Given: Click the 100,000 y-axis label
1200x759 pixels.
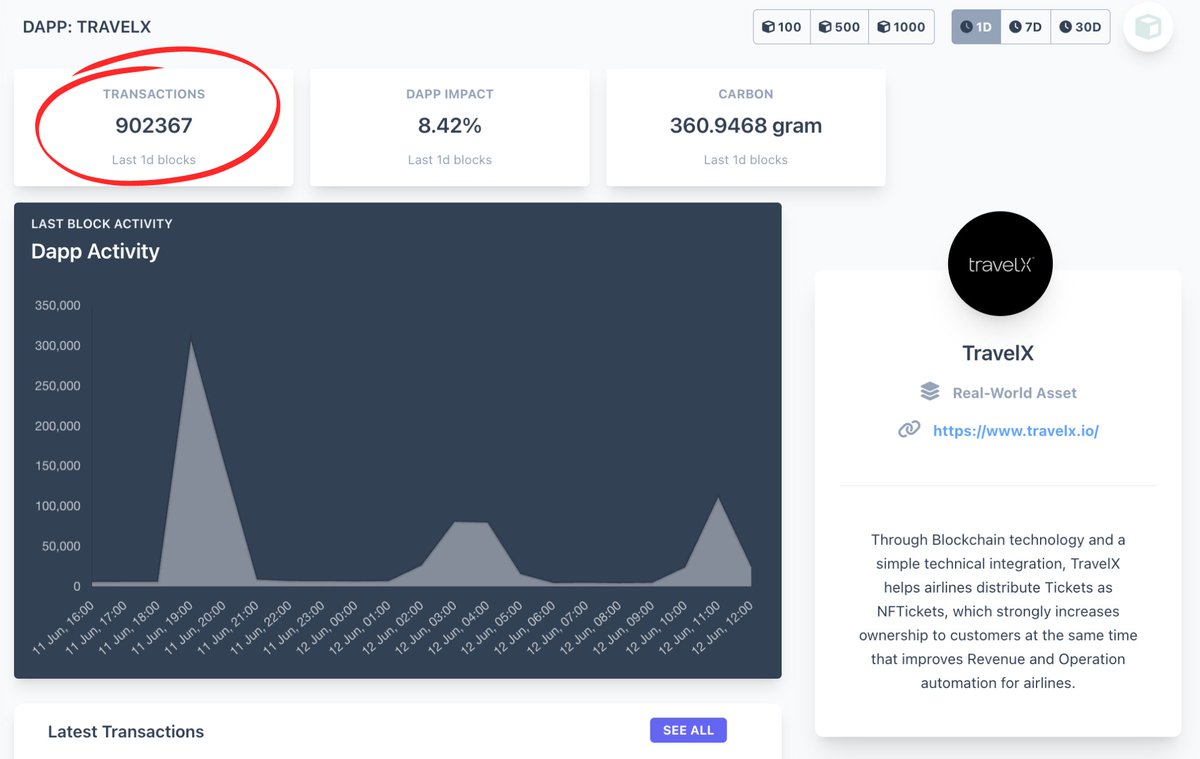Looking at the screenshot, I should (x=57, y=506).
